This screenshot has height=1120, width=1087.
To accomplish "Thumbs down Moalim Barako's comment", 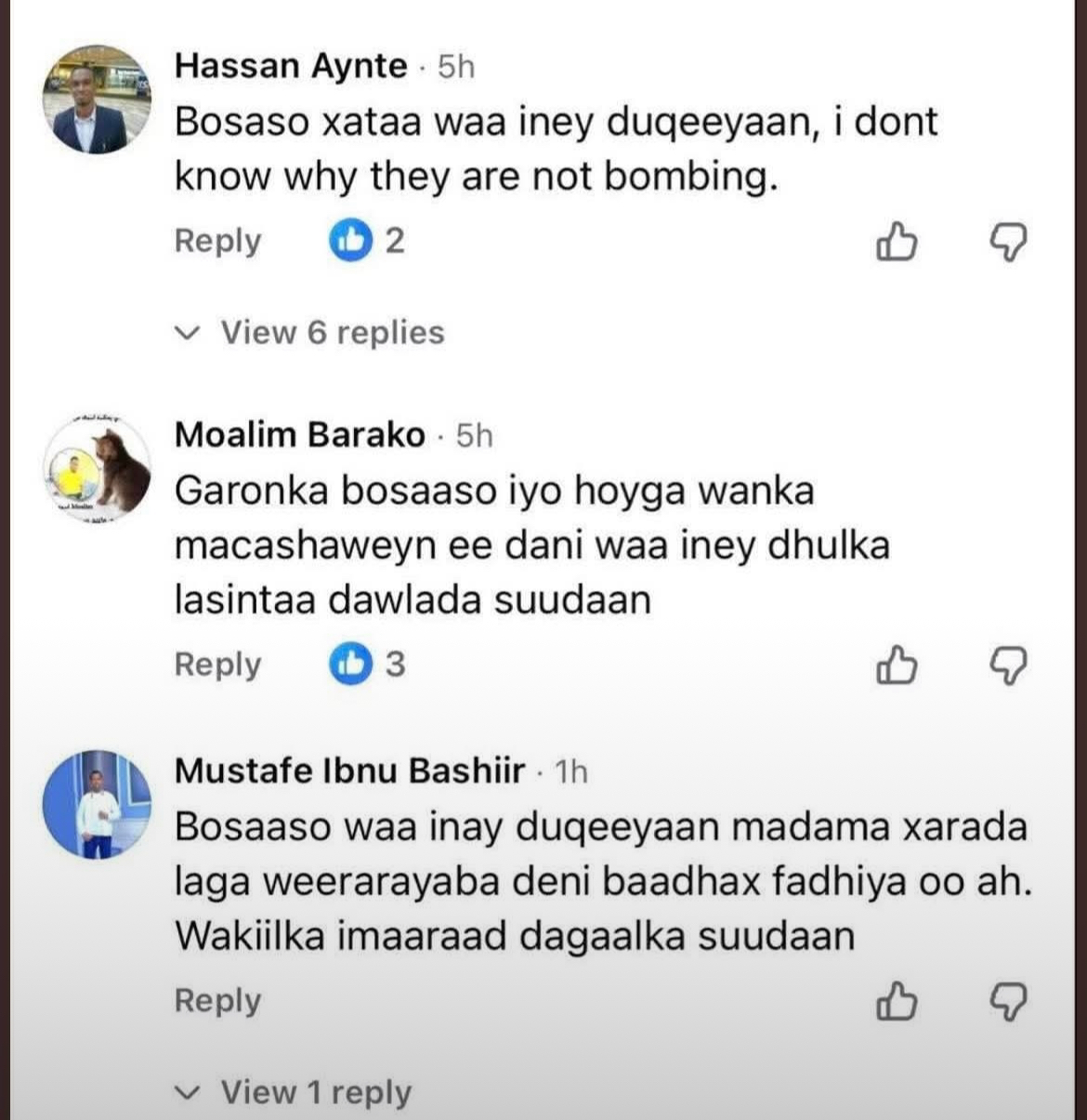I will (x=1007, y=666).
